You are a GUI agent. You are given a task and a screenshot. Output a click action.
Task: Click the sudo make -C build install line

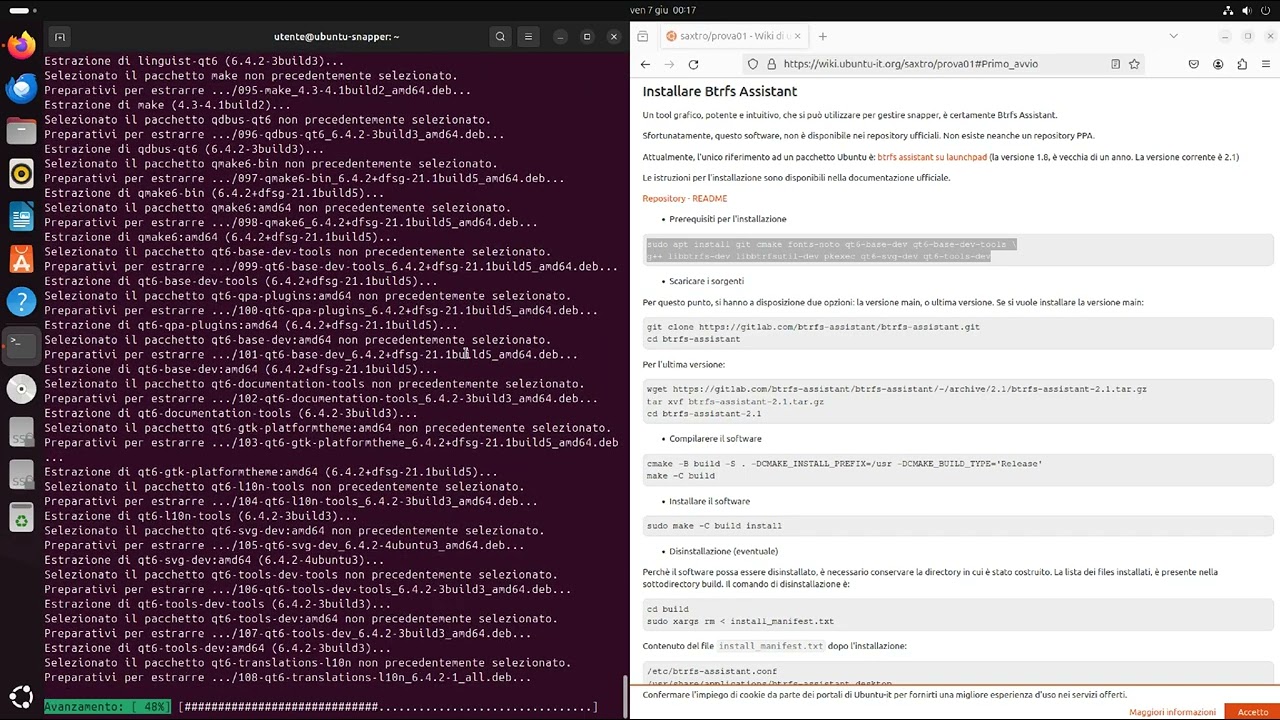pyautogui.click(x=714, y=526)
